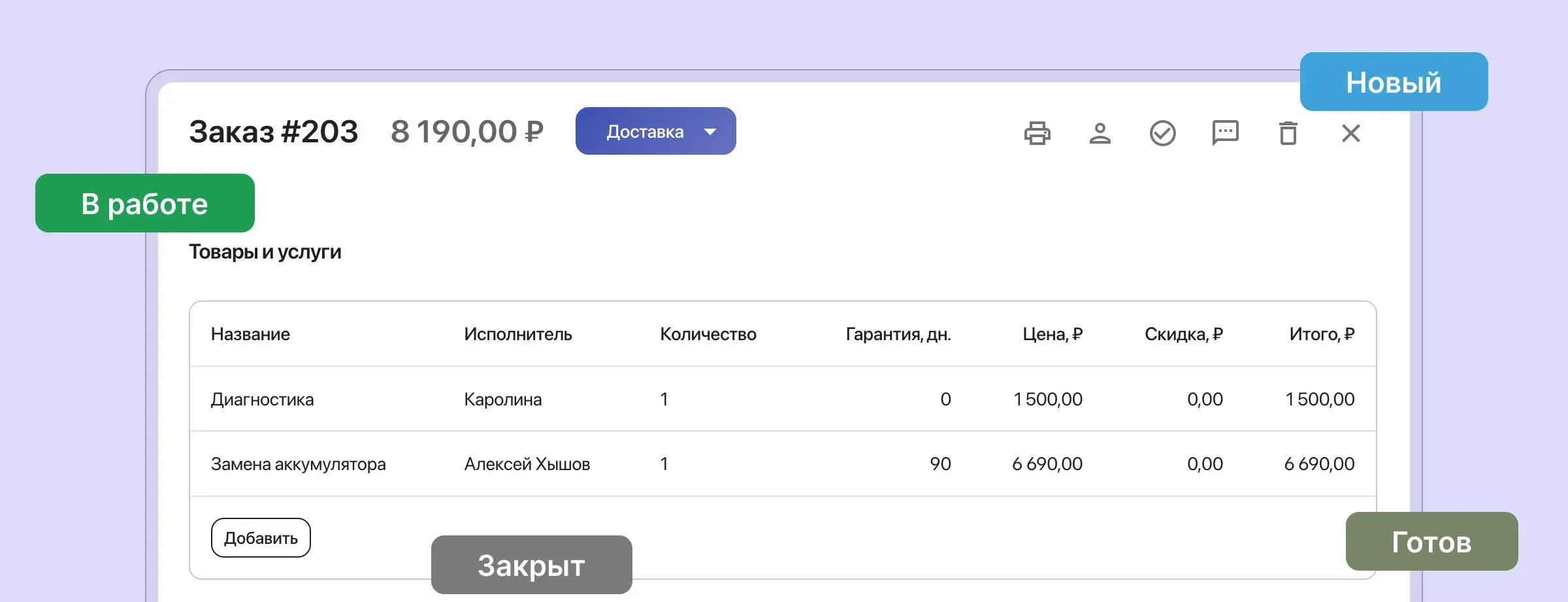The image size is (1568, 602).
Task: Click the Добавить button to add an item
Action: click(260, 537)
